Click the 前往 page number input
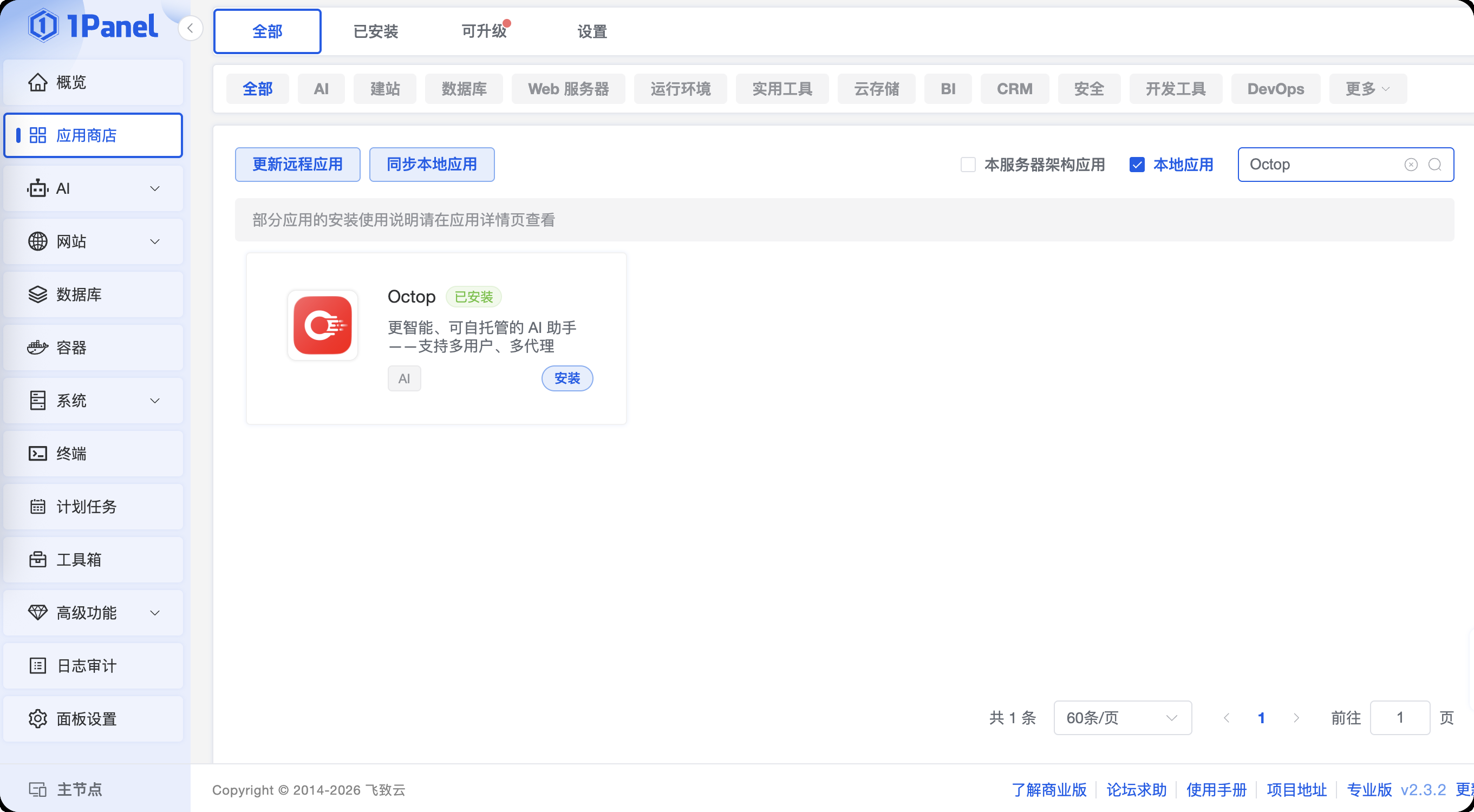1474x812 pixels. 1400,718
